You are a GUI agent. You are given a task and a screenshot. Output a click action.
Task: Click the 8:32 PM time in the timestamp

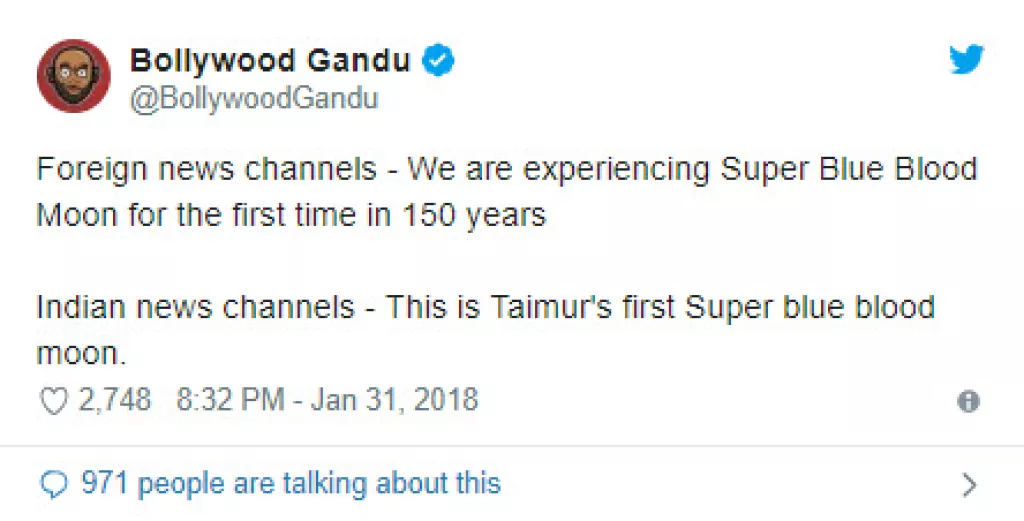pos(231,401)
